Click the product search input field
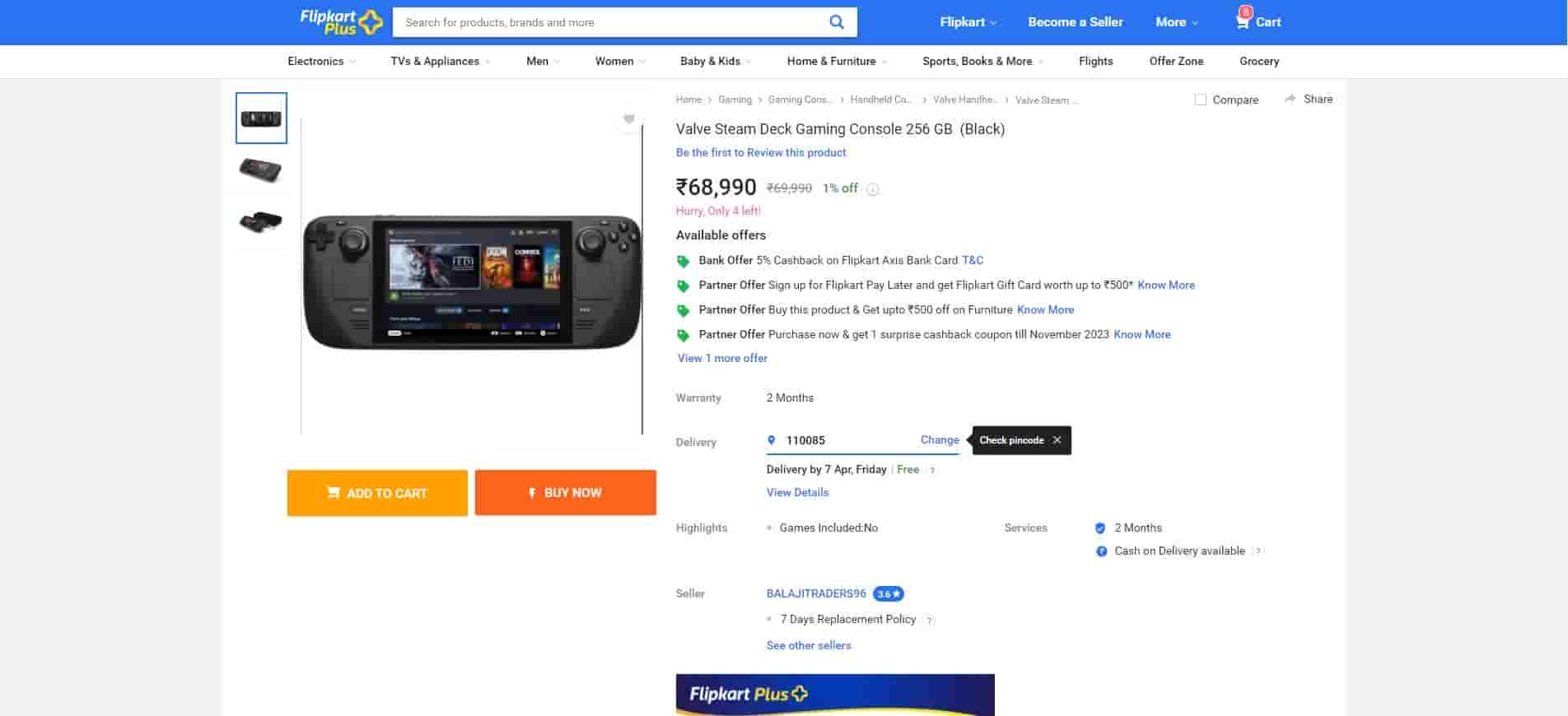 click(609, 22)
